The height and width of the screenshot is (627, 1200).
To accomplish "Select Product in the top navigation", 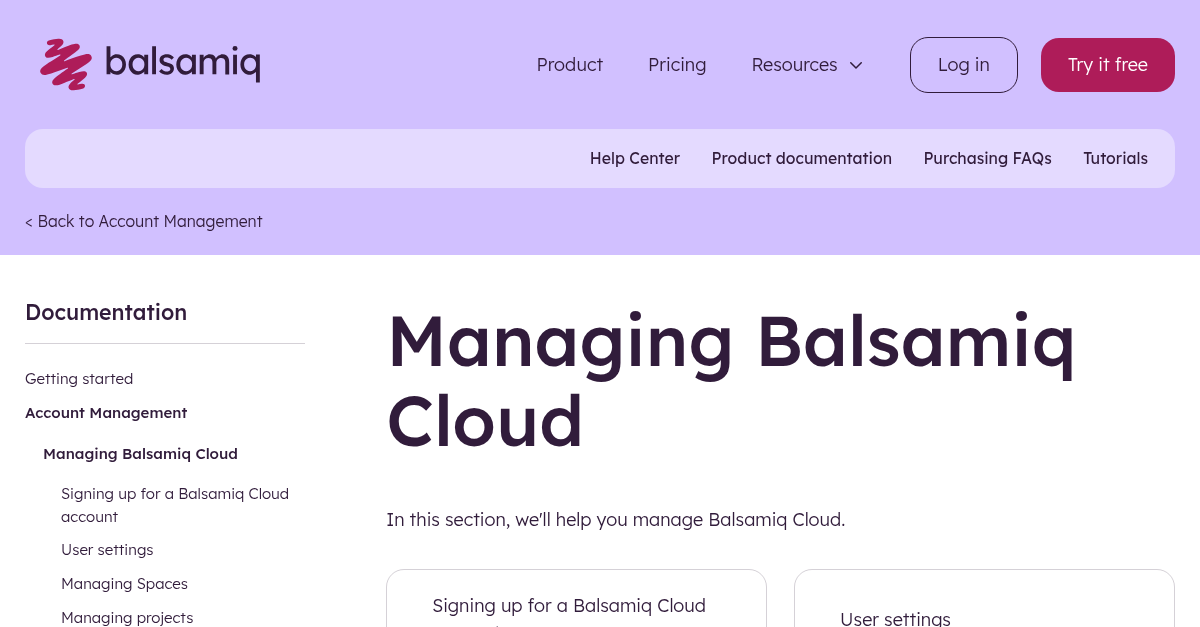I will (569, 64).
